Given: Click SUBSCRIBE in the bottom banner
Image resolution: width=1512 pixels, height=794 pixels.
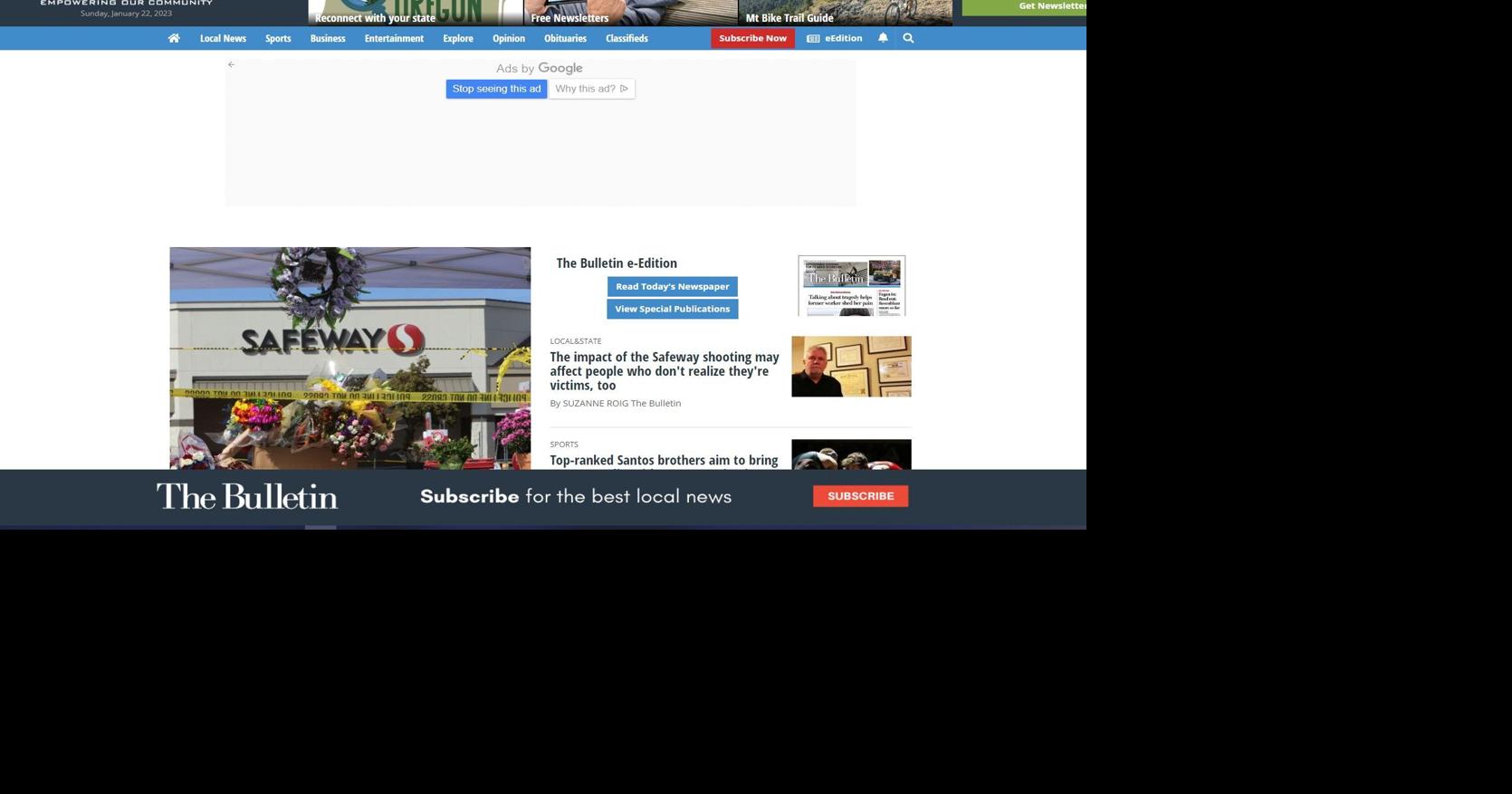Looking at the screenshot, I should 860,496.
